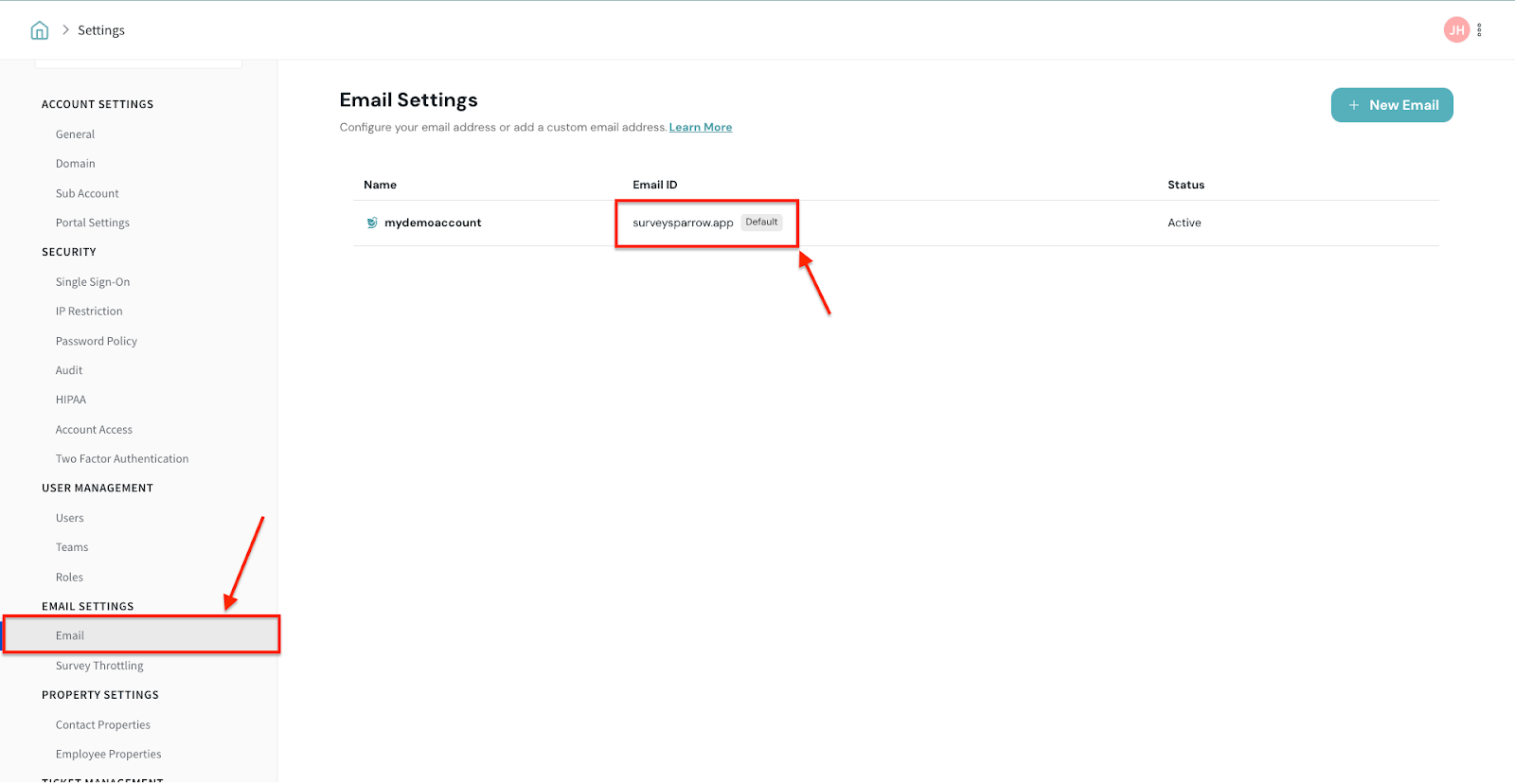
Task: Open Contact Properties in sidebar
Action: click(102, 725)
